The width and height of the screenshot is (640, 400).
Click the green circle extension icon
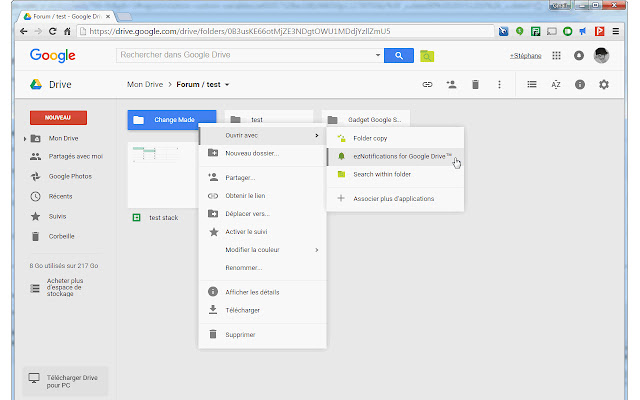click(567, 31)
